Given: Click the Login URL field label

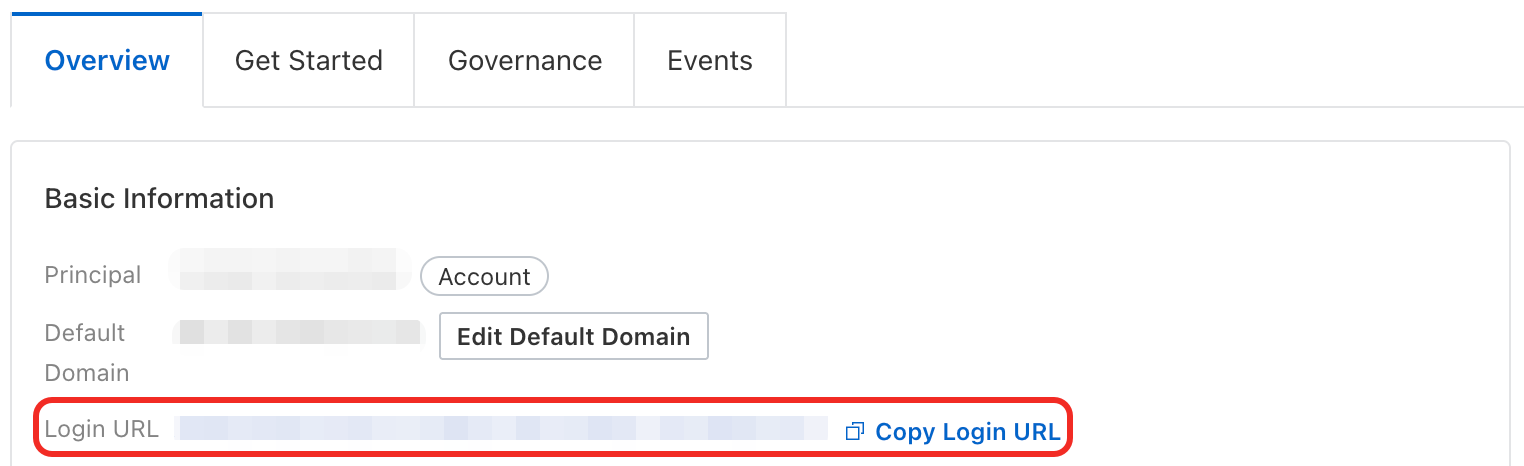Looking at the screenshot, I should (102, 430).
